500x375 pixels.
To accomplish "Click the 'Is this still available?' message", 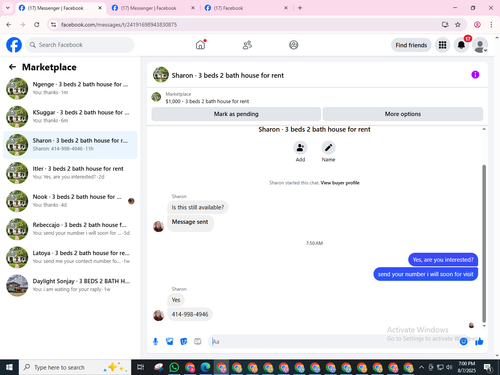I will (x=198, y=207).
